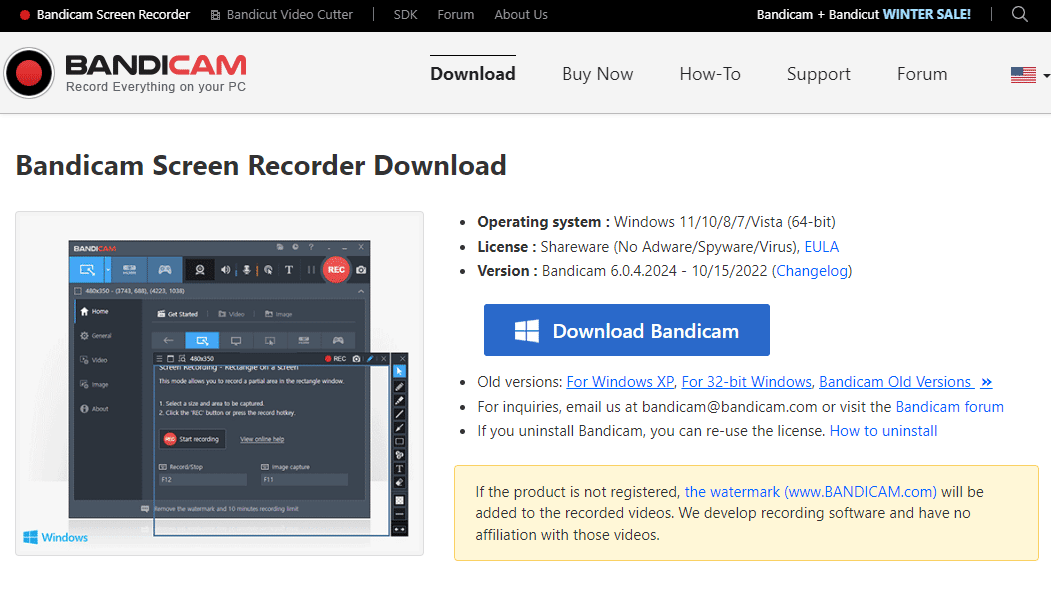The width and height of the screenshot is (1051, 591).
Task: Open the Buy Now navigation item
Action: (597, 74)
